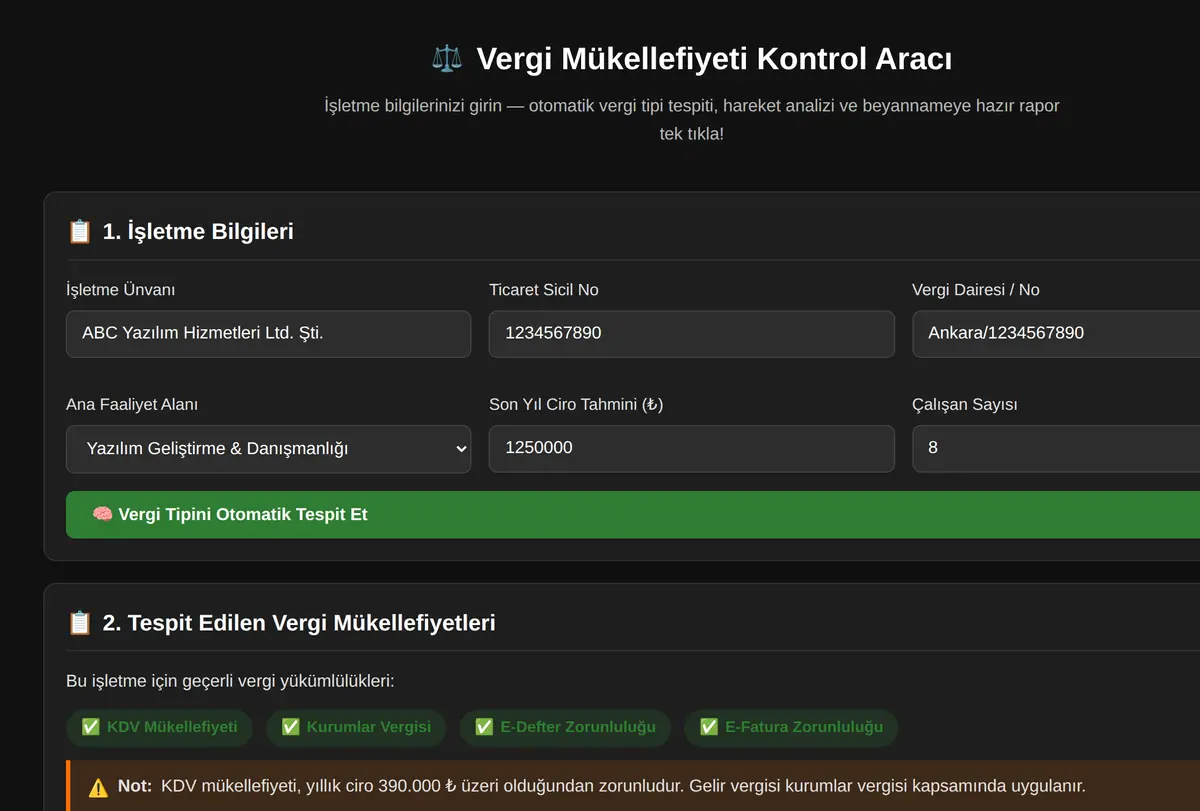Click the İşletme Ünvanı label

coord(121,290)
